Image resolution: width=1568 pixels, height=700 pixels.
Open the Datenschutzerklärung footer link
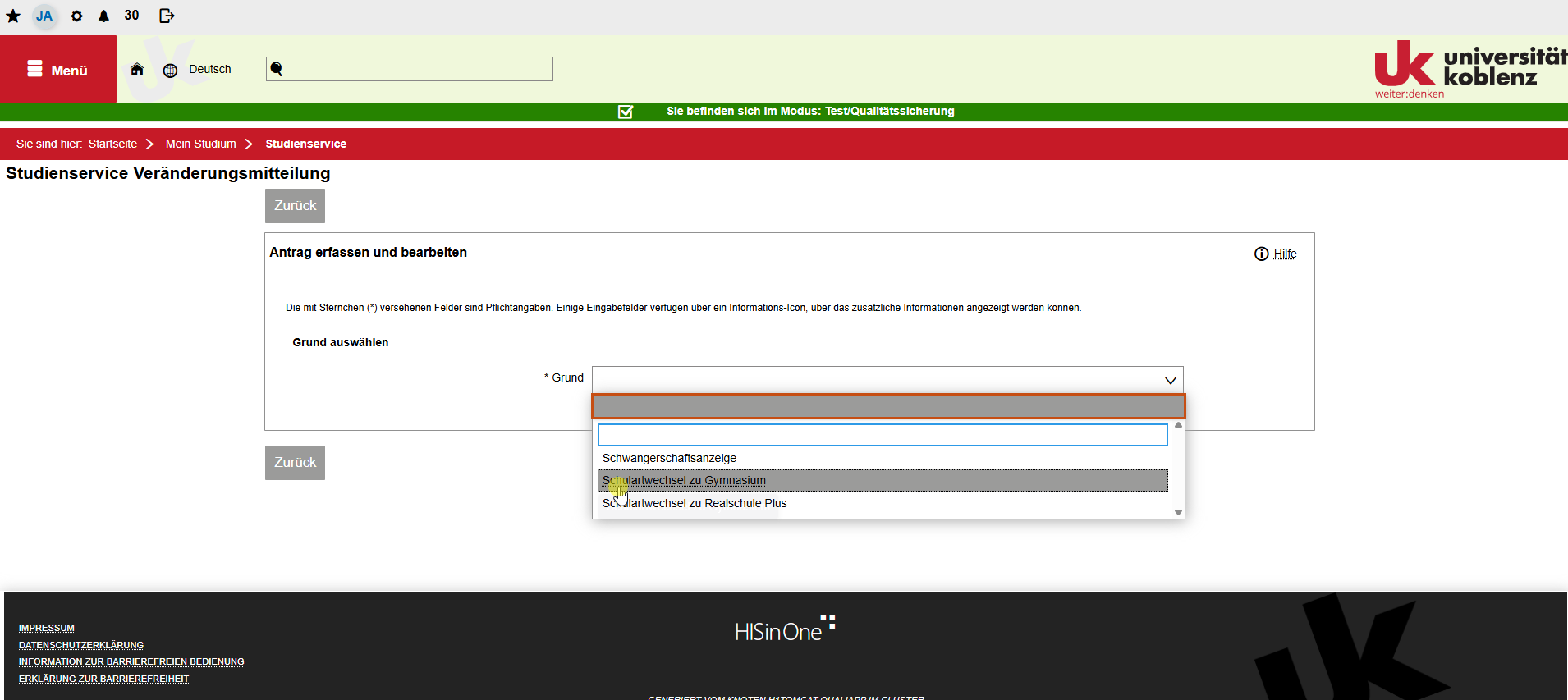[x=81, y=646]
